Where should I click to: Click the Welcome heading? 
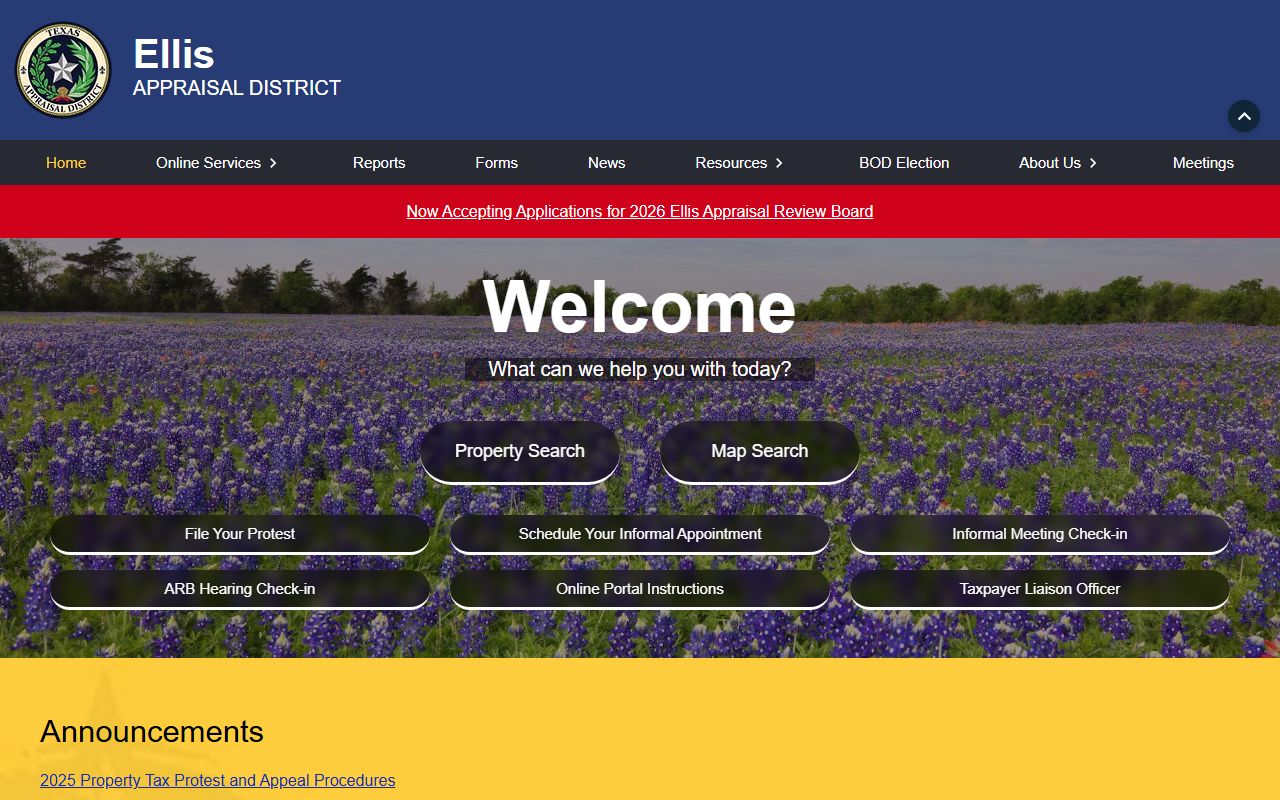(x=640, y=306)
